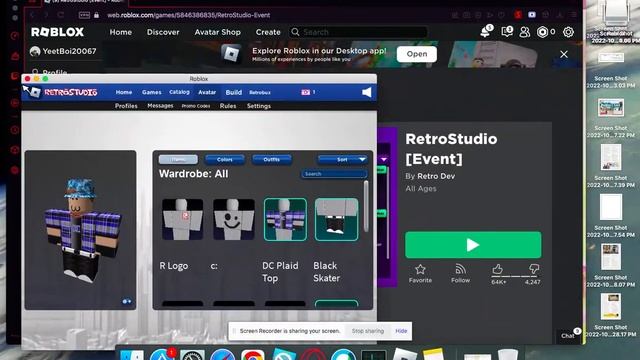640x360 pixels.
Task: Select the Items wardrobe tab
Action: (178, 160)
